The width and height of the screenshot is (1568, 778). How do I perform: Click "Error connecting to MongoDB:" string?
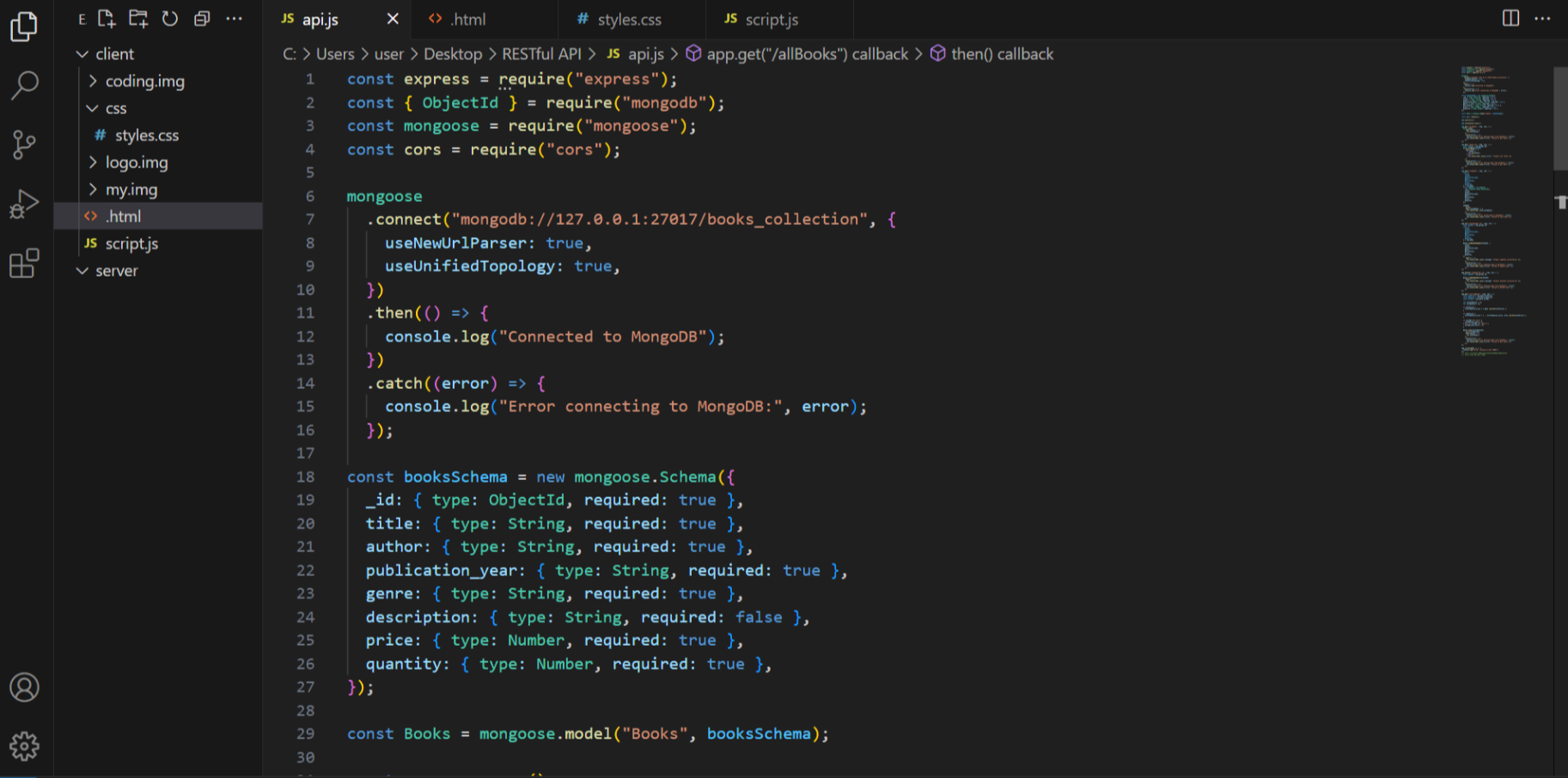pos(641,406)
